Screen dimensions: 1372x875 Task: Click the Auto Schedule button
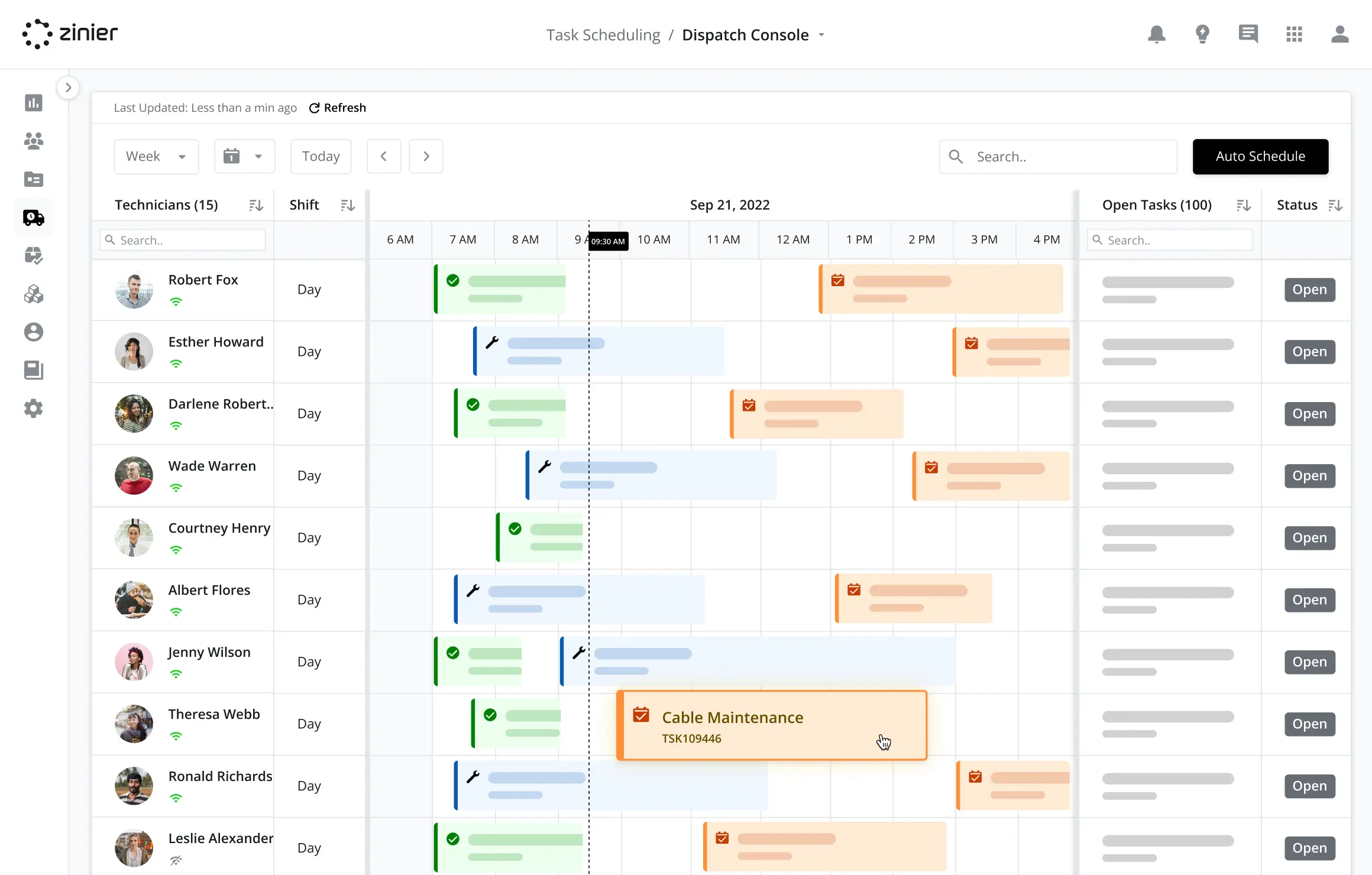point(1260,157)
